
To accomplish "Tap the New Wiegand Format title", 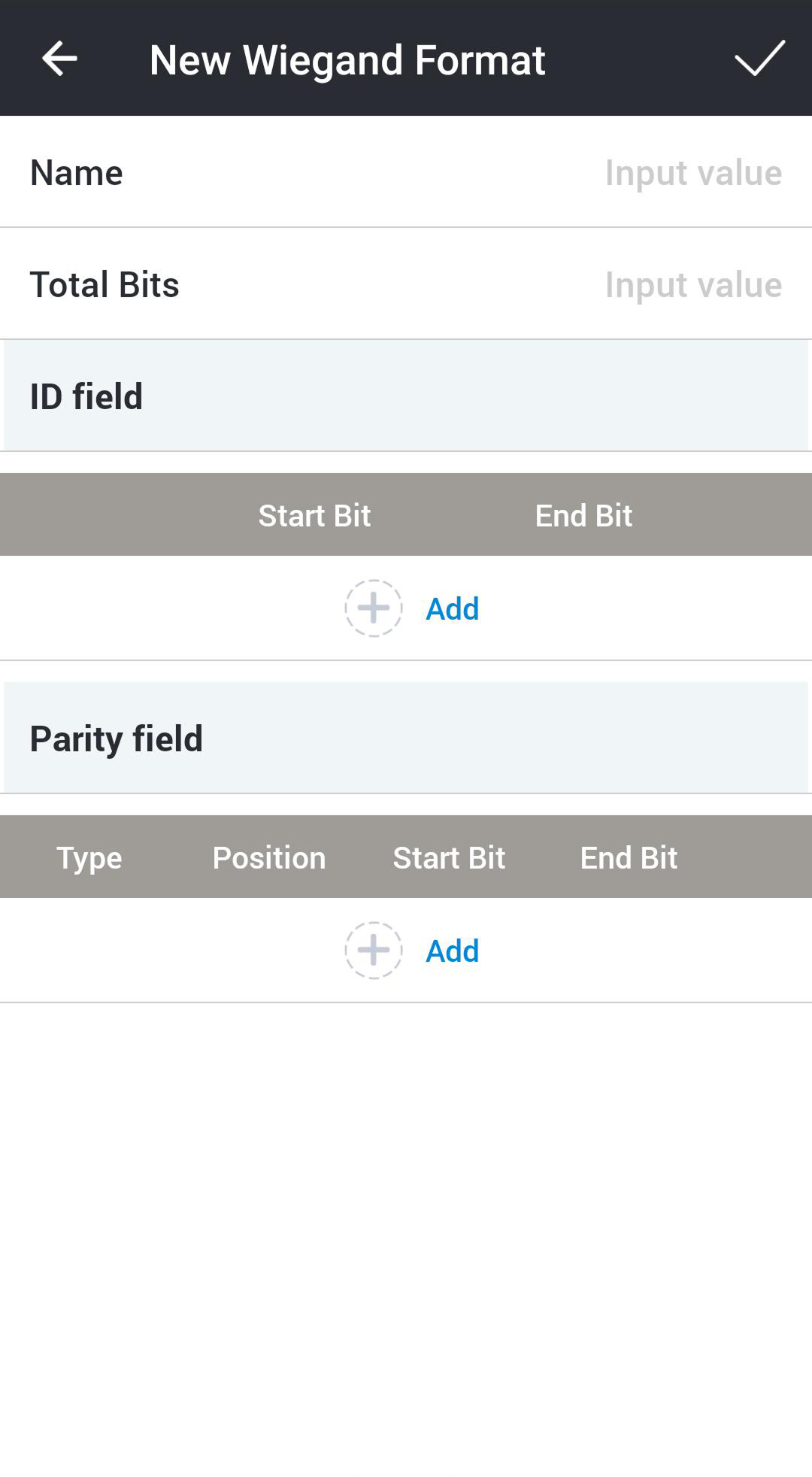I will (347, 60).
